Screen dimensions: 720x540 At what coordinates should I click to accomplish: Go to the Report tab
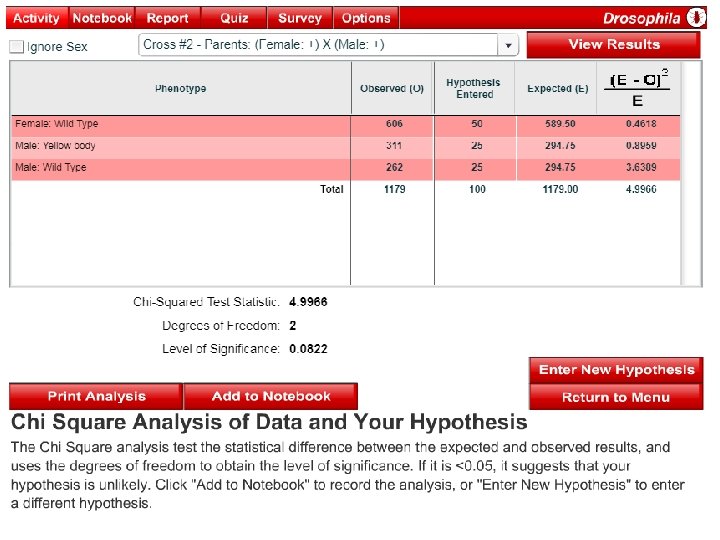click(x=168, y=18)
